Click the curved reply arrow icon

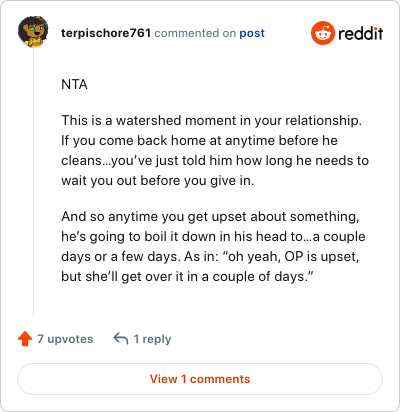(121, 339)
